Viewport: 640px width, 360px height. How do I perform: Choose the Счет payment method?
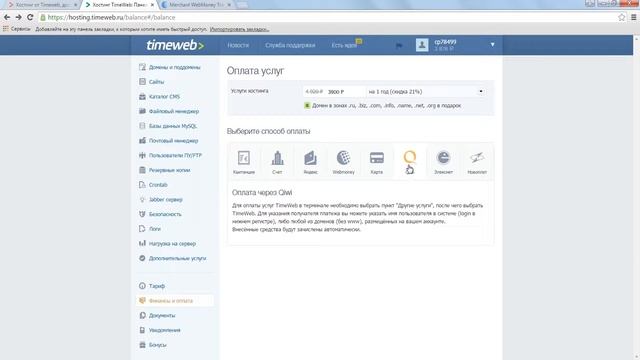pyautogui.click(x=277, y=162)
